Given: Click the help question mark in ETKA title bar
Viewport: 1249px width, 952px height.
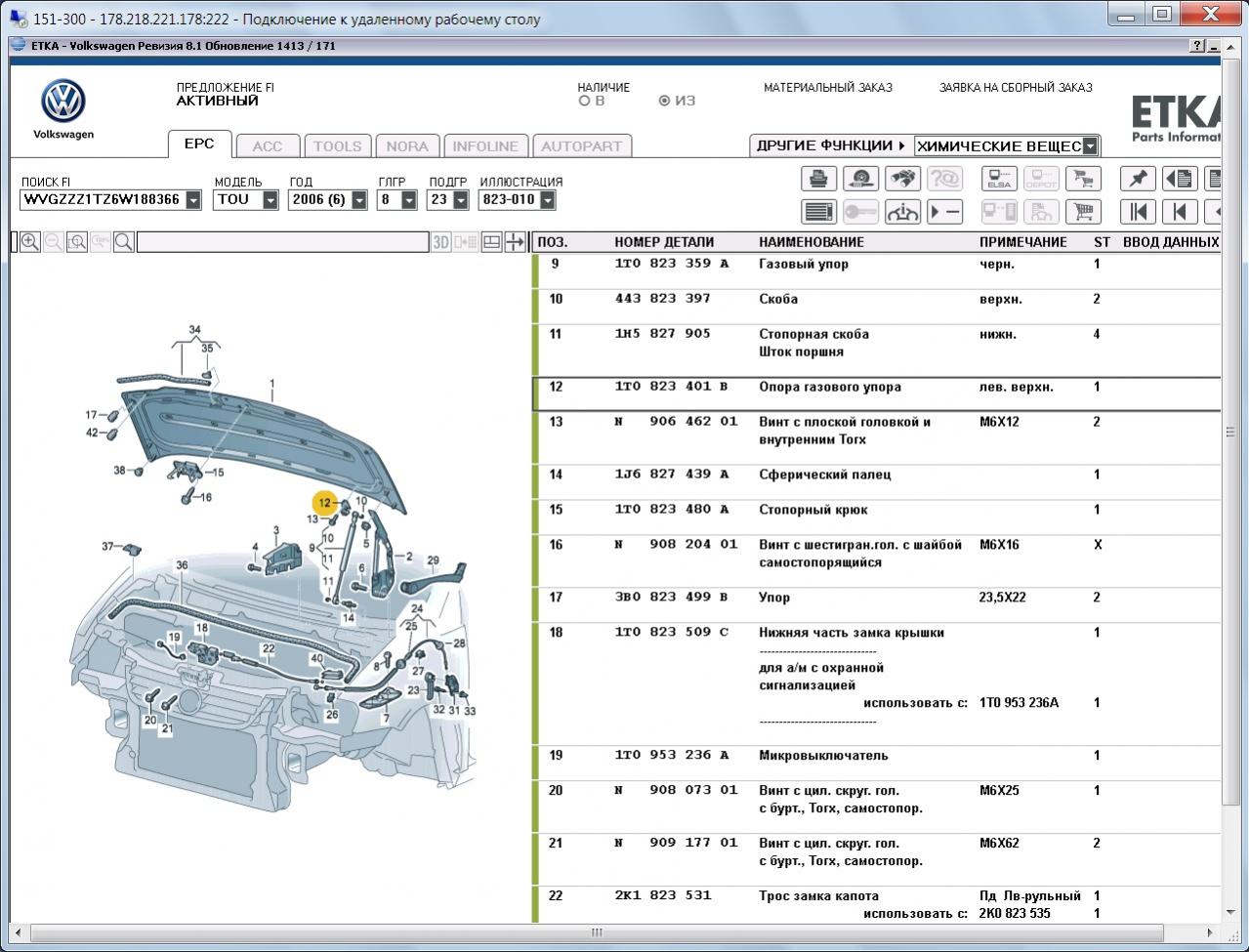Looking at the screenshot, I should point(1197,46).
